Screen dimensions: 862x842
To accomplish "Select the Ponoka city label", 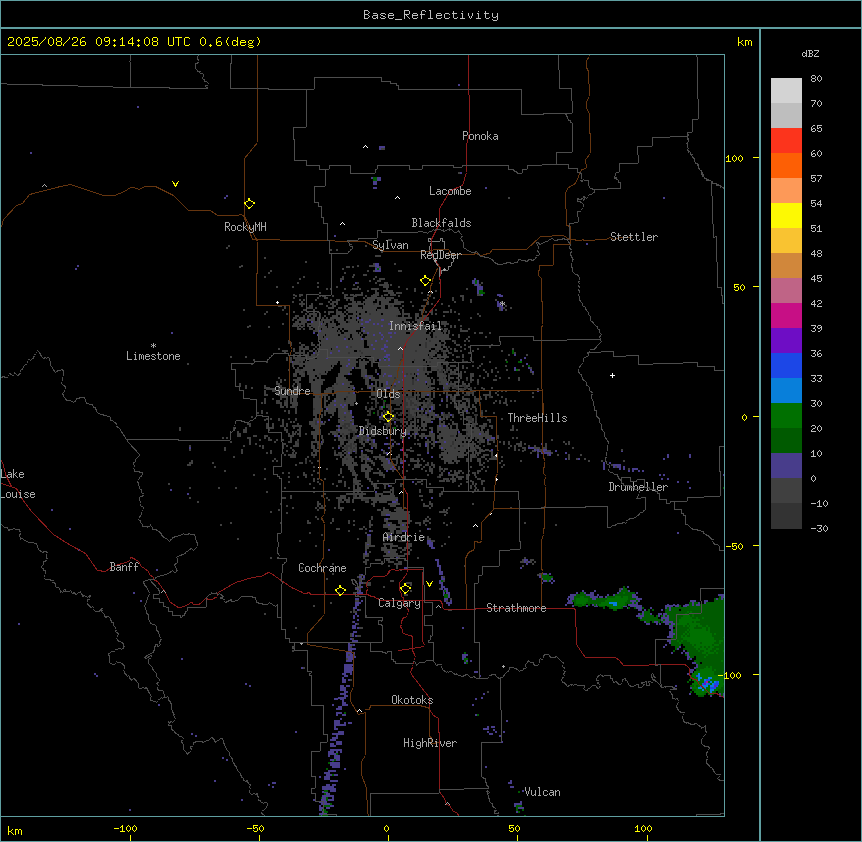I will 480,136.
